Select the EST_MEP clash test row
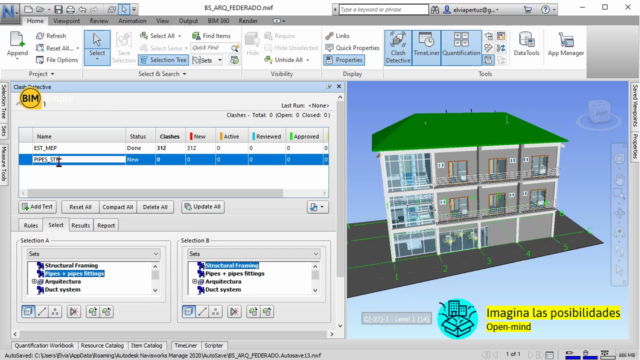The height and width of the screenshot is (360, 640). 173,148
